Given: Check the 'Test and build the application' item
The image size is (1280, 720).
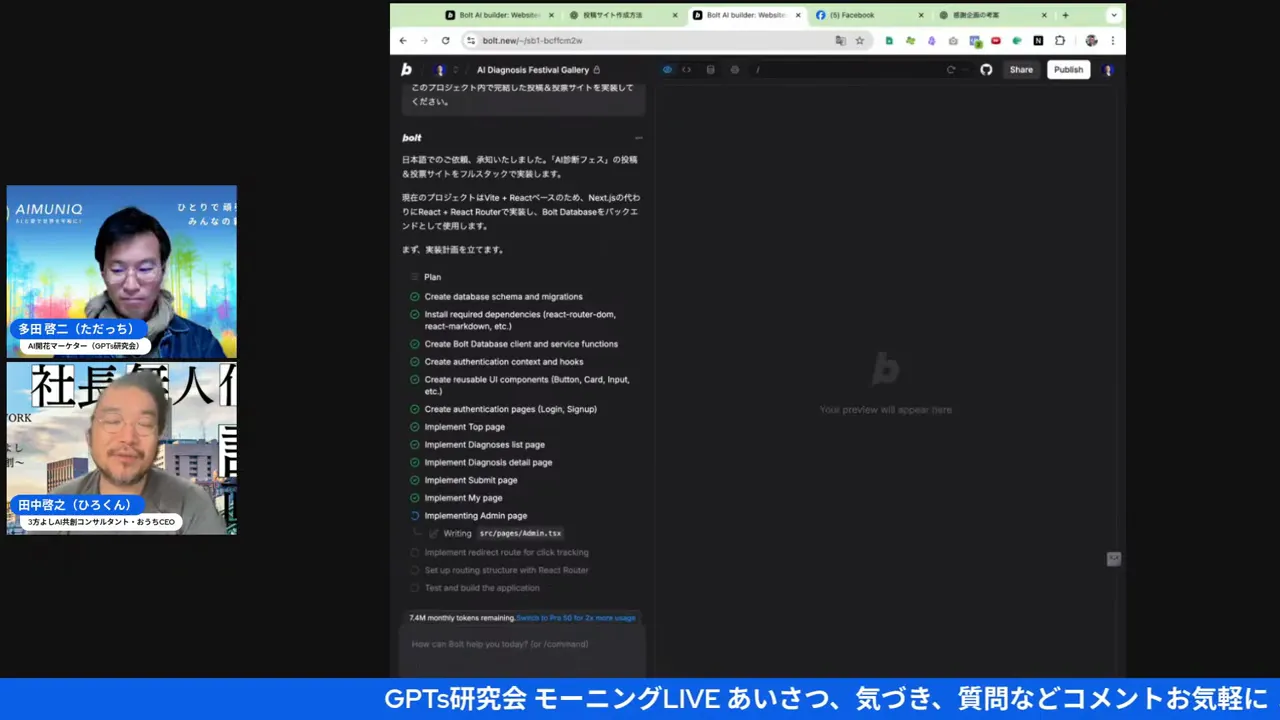Looking at the screenshot, I should (x=415, y=588).
